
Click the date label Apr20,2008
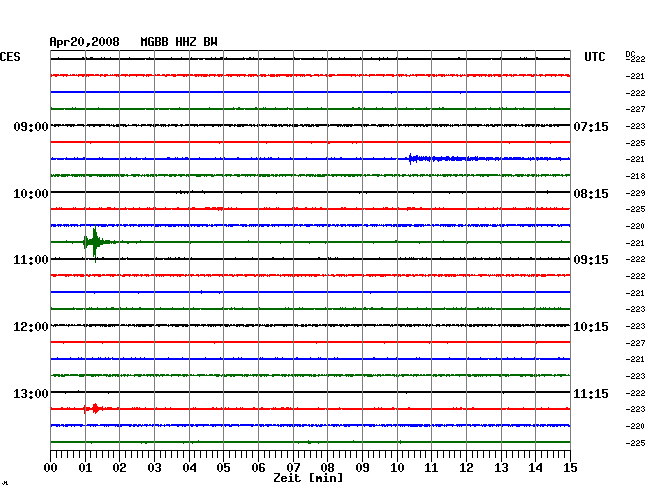click(x=85, y=42)
